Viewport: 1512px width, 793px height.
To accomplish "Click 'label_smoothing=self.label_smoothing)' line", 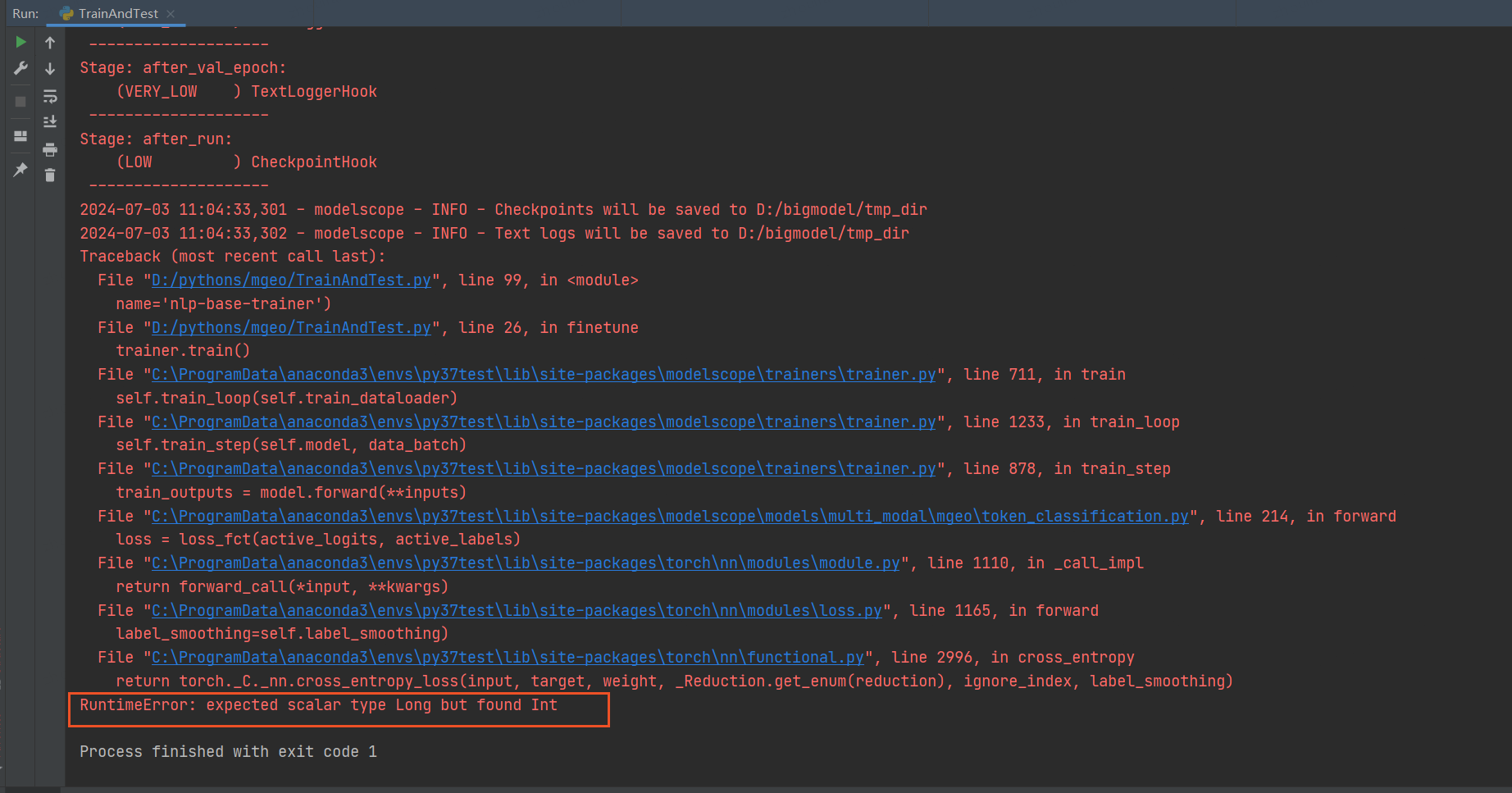I will tap(282, 633).
